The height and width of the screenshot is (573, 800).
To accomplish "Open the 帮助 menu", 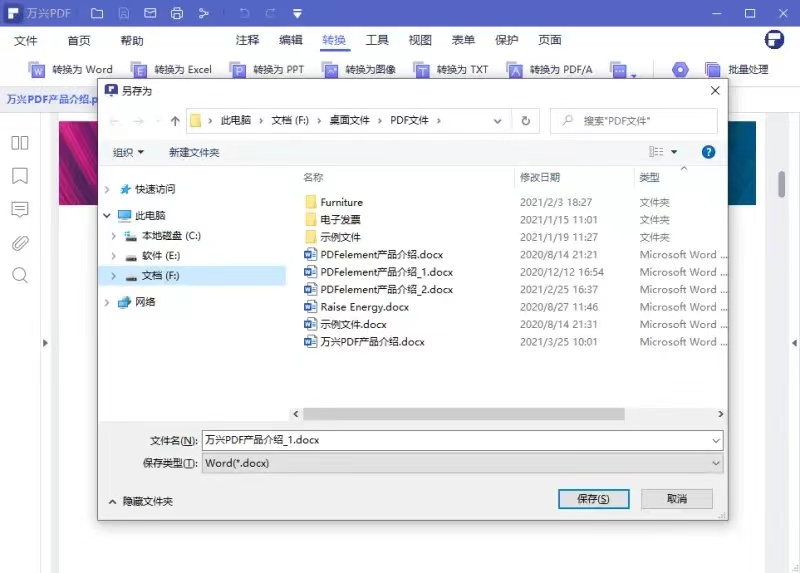I will (x=132, y=40).
